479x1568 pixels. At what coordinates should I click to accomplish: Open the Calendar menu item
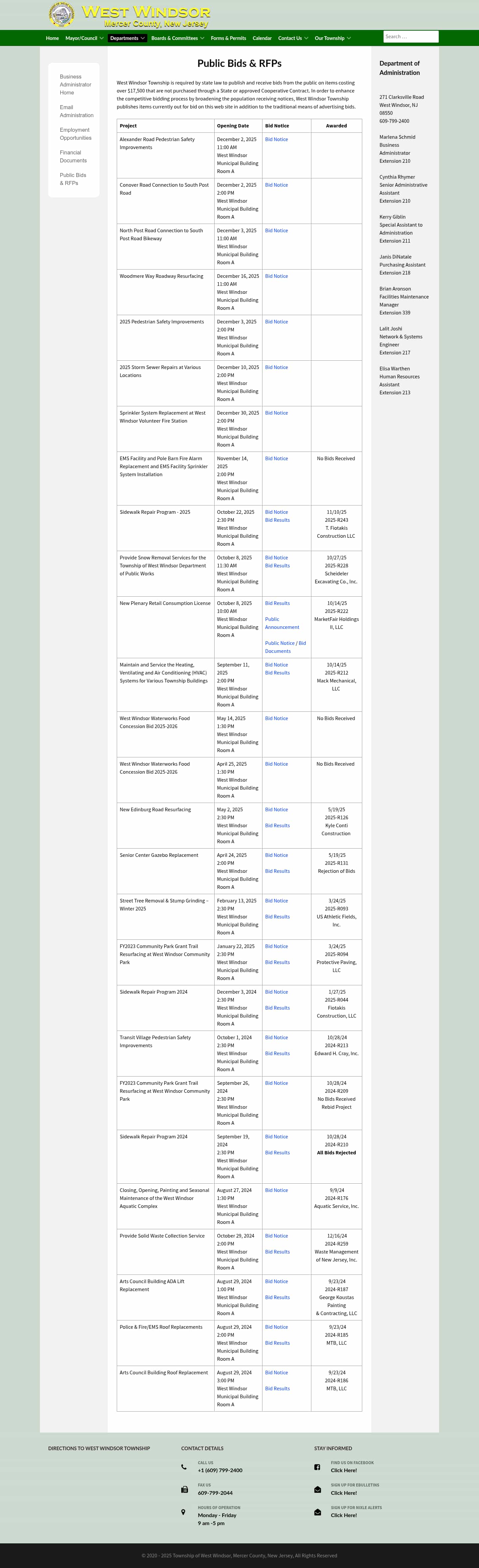262,38
